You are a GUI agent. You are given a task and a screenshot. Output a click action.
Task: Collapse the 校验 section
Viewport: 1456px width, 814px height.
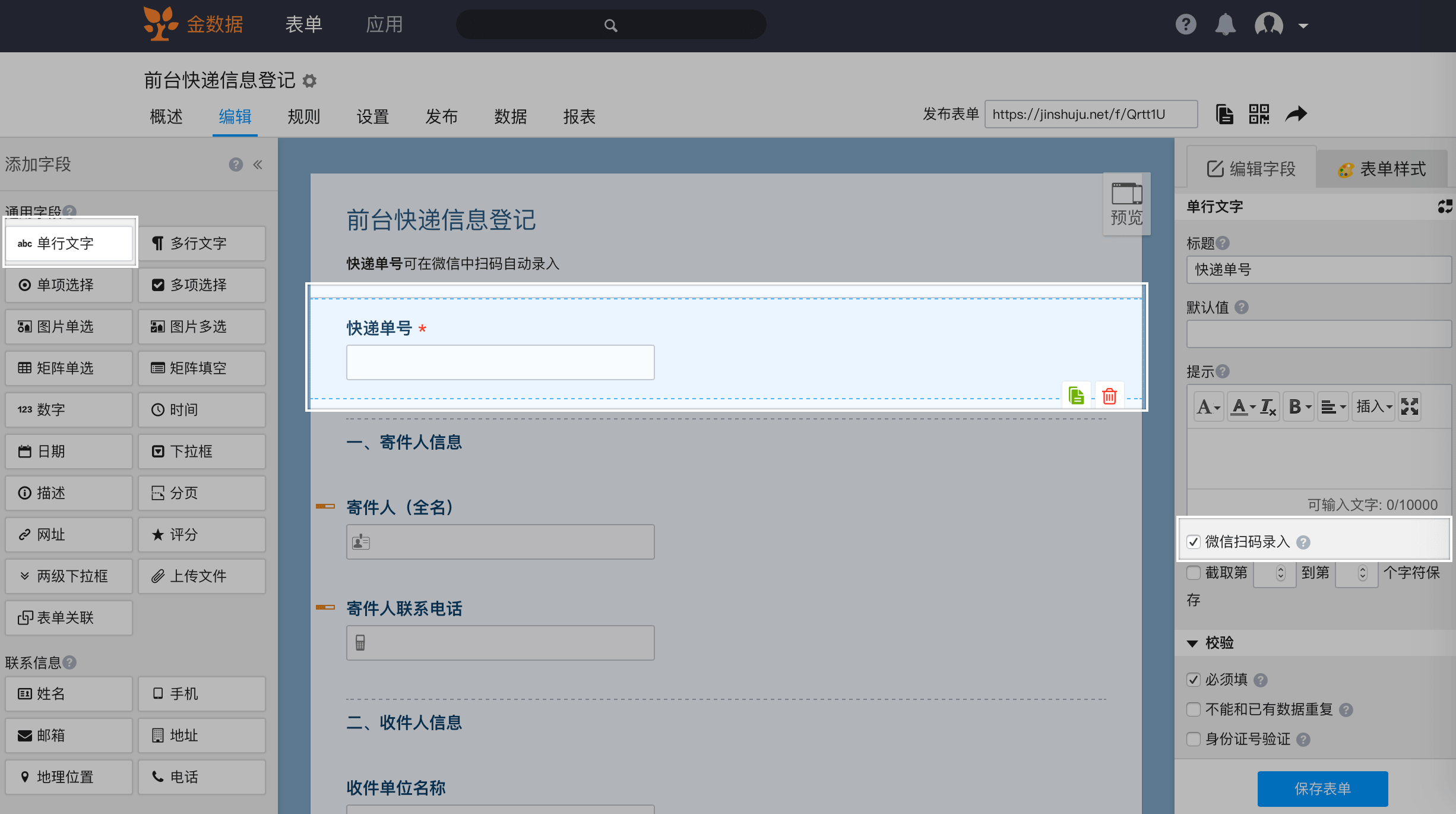coord(1192,643)
